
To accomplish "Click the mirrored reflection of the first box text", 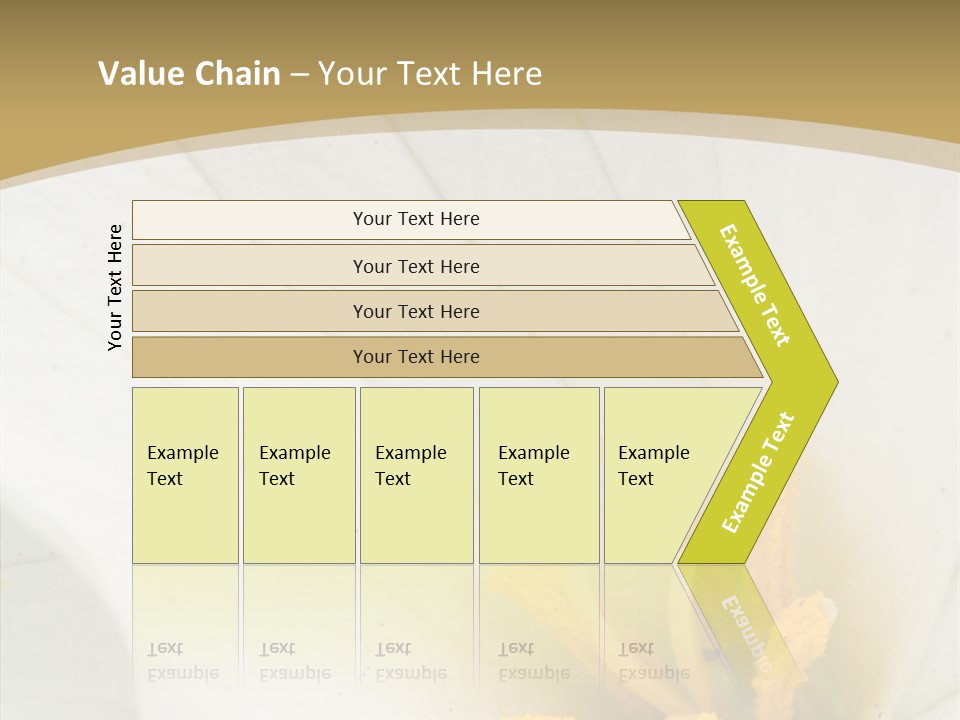I will pyautogui.click(x=182, y=661).
